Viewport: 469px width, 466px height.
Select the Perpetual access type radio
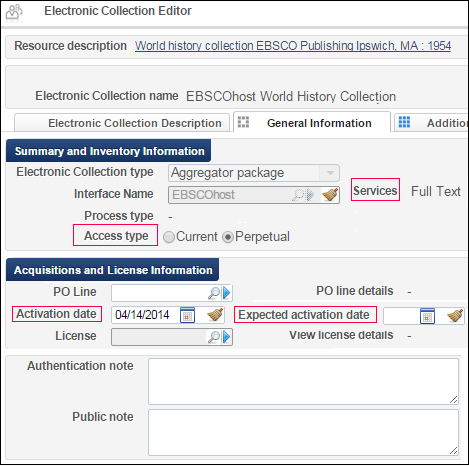pyautogui.click(x=228, y=237)
